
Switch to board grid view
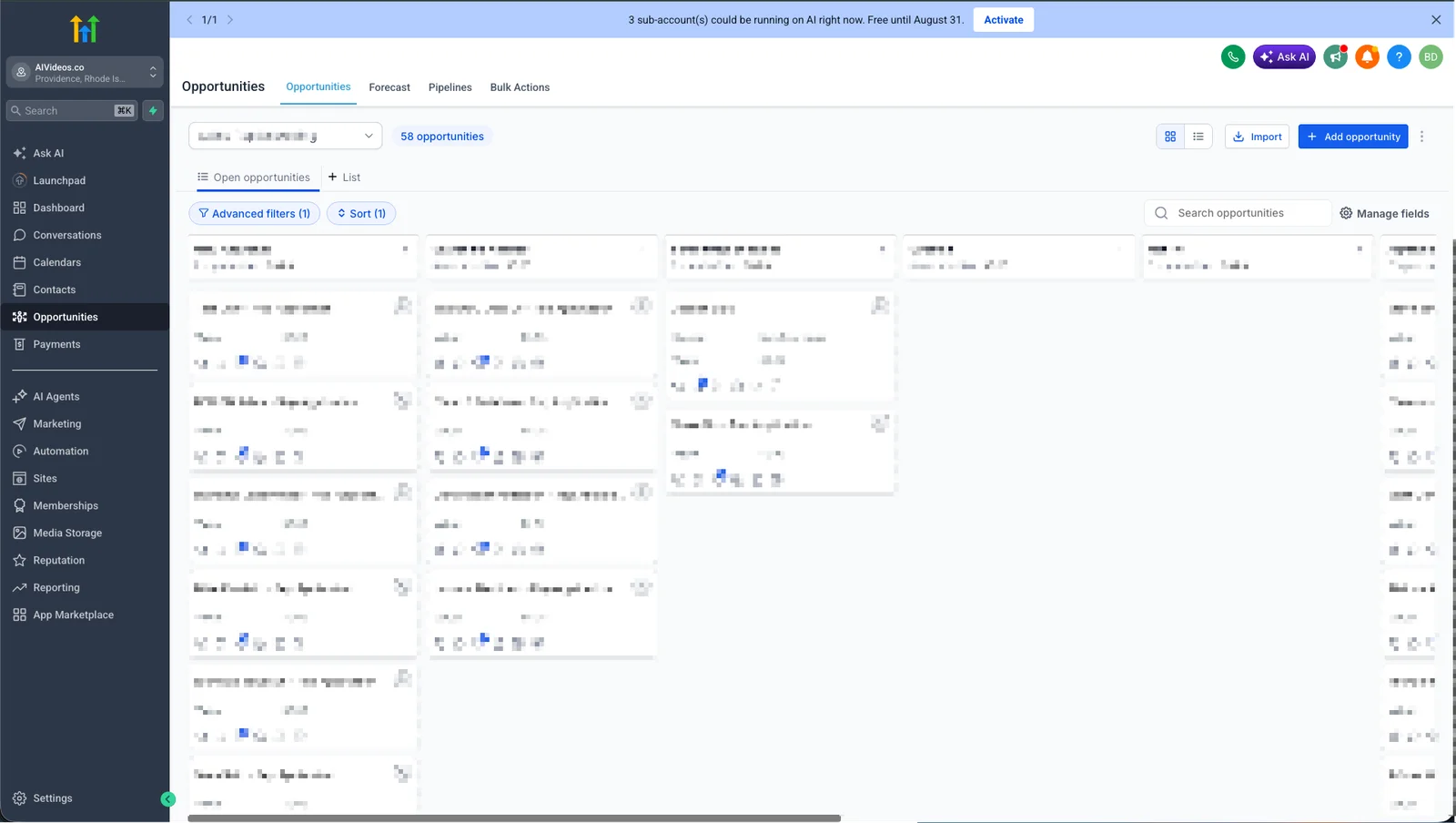point(1170,137)
